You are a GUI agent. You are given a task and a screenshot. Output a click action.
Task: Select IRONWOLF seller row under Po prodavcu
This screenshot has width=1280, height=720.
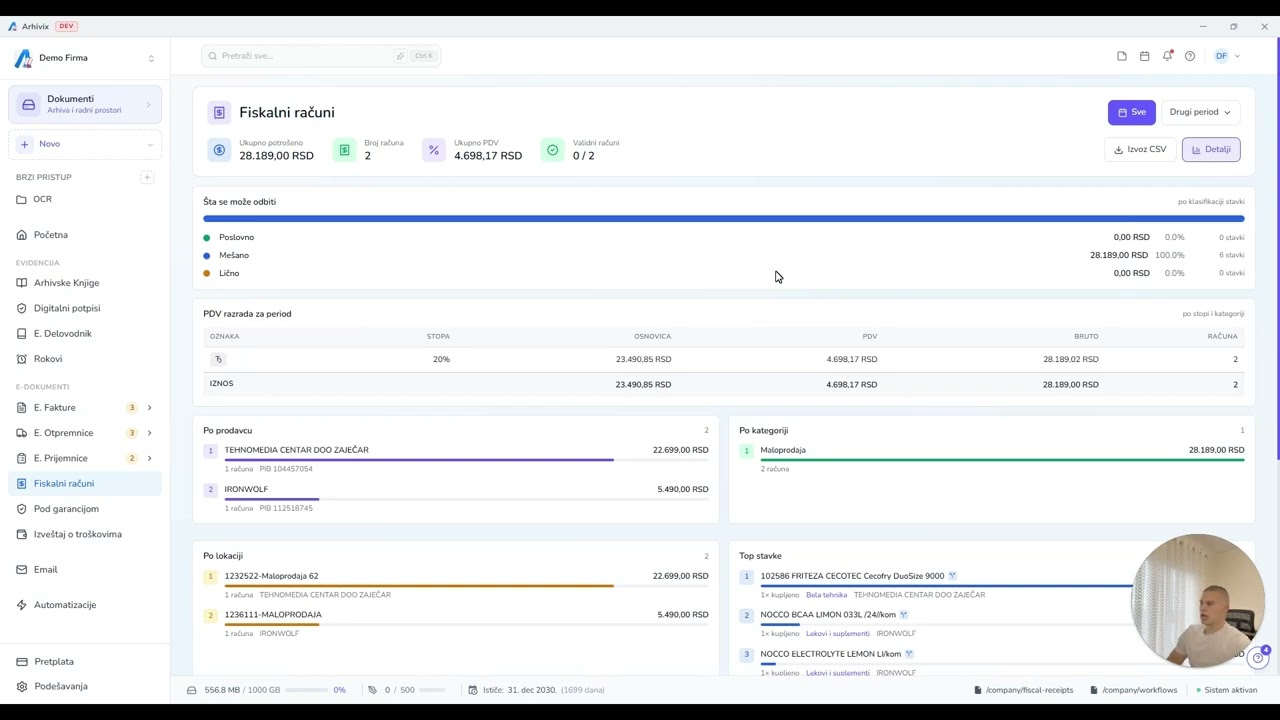456,498
